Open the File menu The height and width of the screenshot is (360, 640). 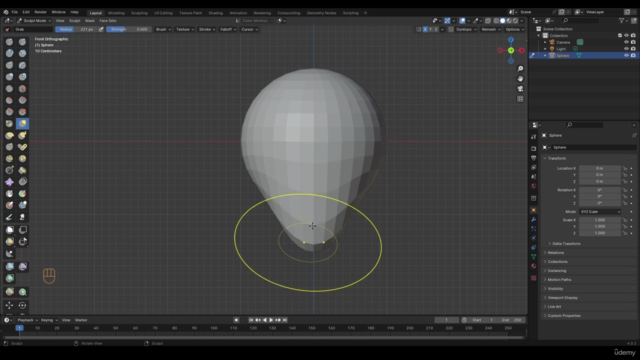[x=15, y=12]
